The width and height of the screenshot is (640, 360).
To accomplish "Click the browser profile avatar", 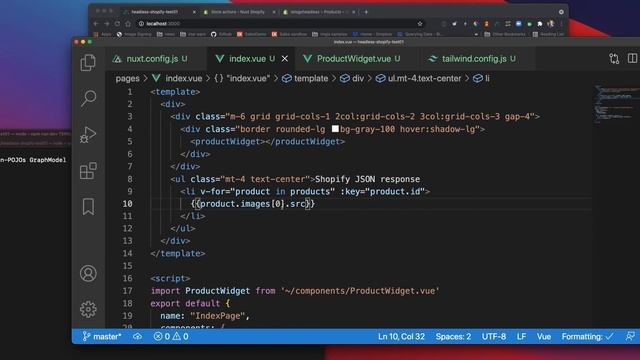I will pos(551,24).
